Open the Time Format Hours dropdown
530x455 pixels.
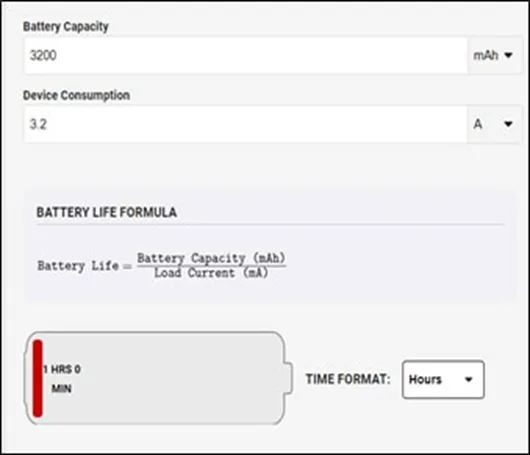click(x=443, y=379)
